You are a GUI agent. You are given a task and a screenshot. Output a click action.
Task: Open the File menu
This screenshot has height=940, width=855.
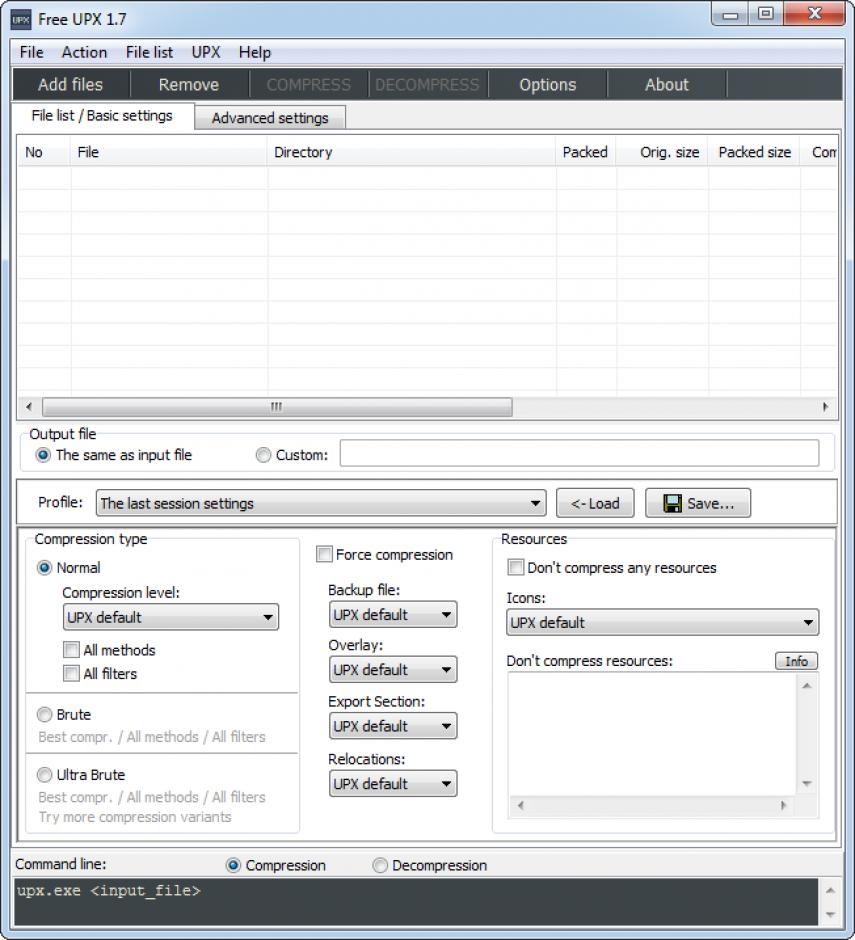[31, 52]
